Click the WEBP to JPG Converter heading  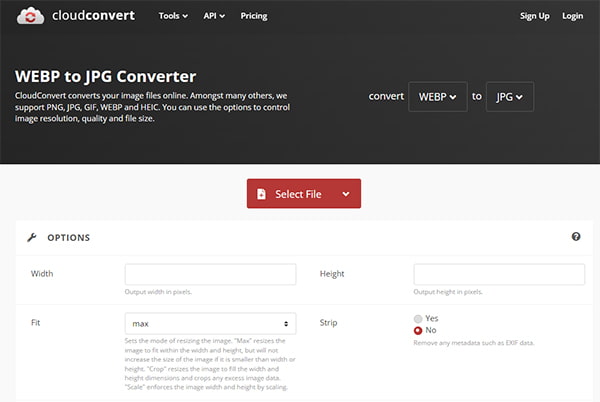106,76
